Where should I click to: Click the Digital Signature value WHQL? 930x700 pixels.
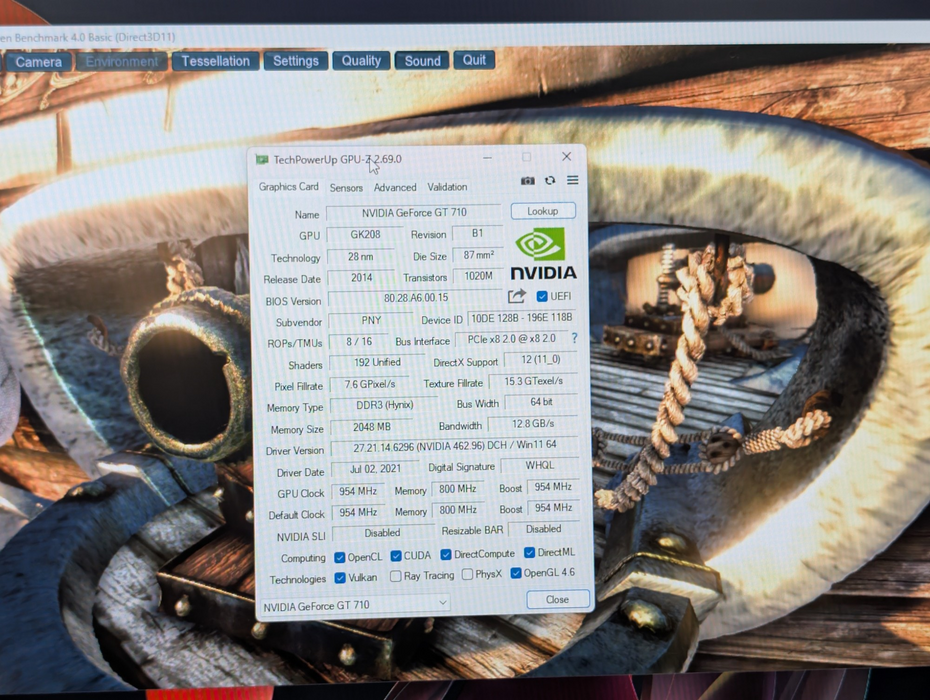[540, 466]
